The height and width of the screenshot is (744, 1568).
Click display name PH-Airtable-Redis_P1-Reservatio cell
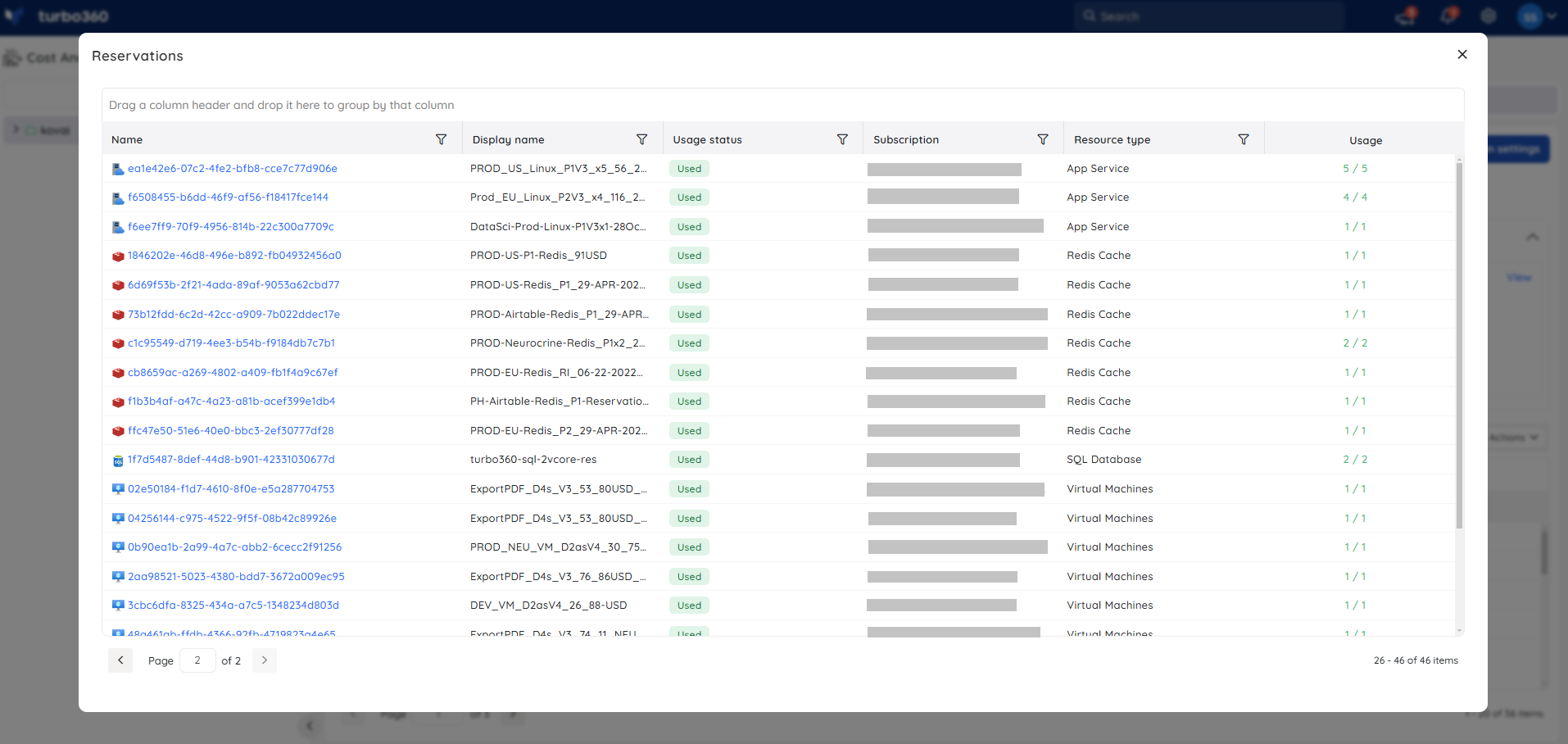[560, 401]
